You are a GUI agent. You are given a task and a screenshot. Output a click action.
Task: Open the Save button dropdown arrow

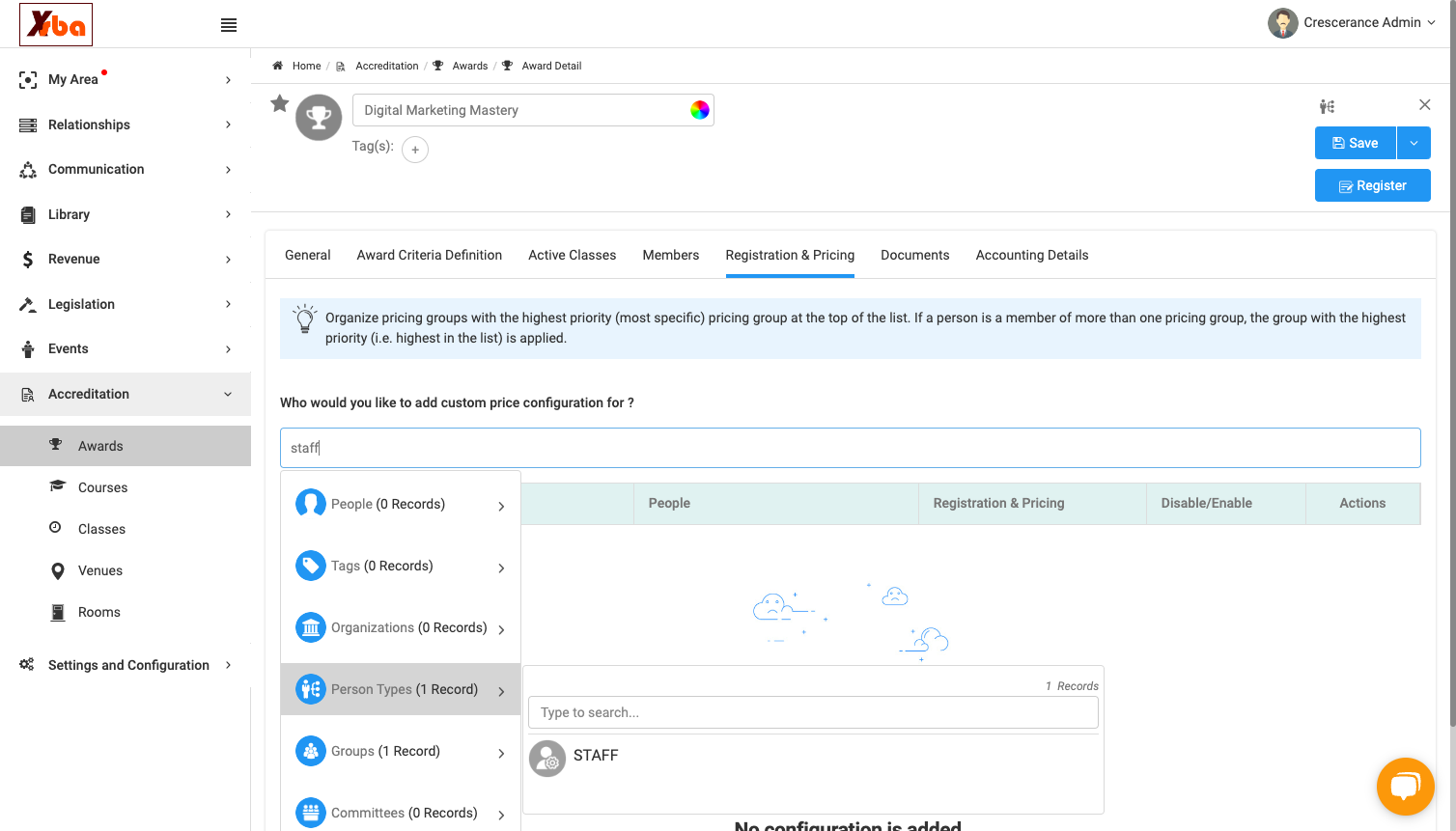point(1414,143)
